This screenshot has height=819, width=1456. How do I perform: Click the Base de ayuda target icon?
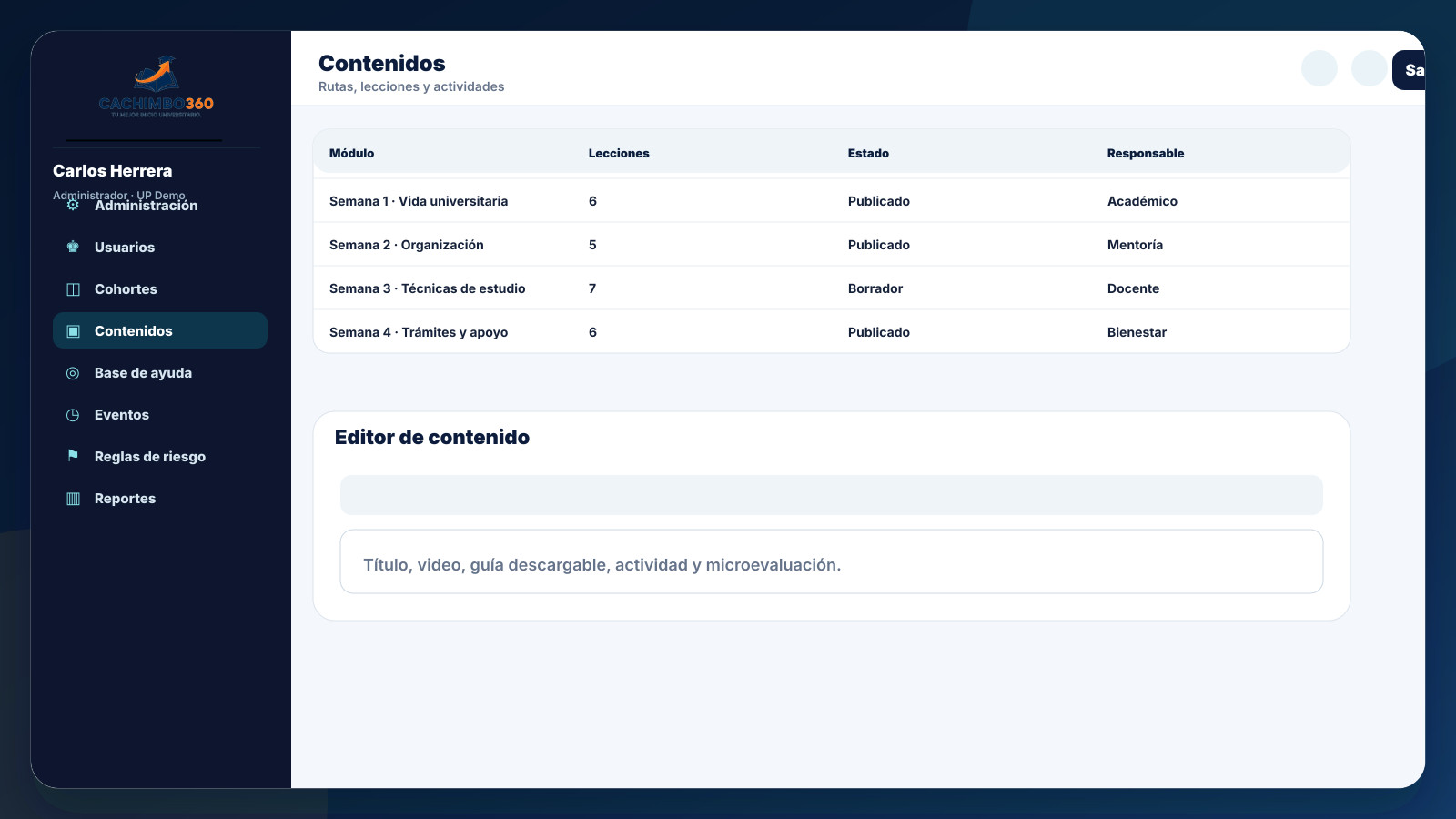(73, 373)
